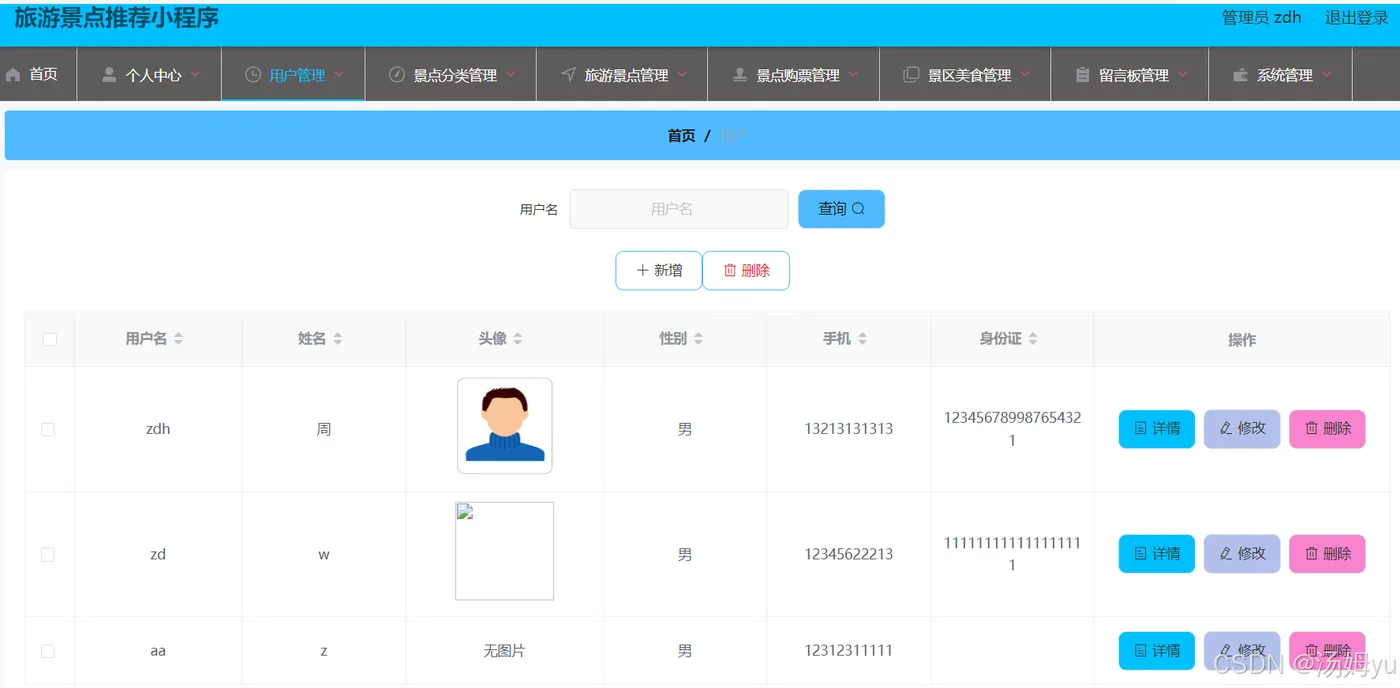
Task: Click the briefcase icon beside 系统管理
Action: [1240, 75]
